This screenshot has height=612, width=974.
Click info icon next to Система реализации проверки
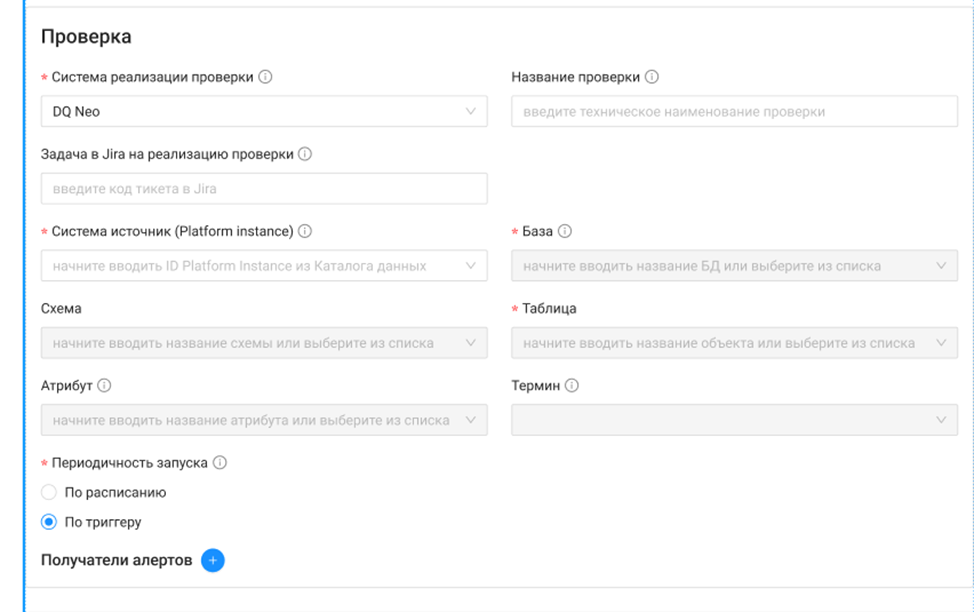[265, 77]
